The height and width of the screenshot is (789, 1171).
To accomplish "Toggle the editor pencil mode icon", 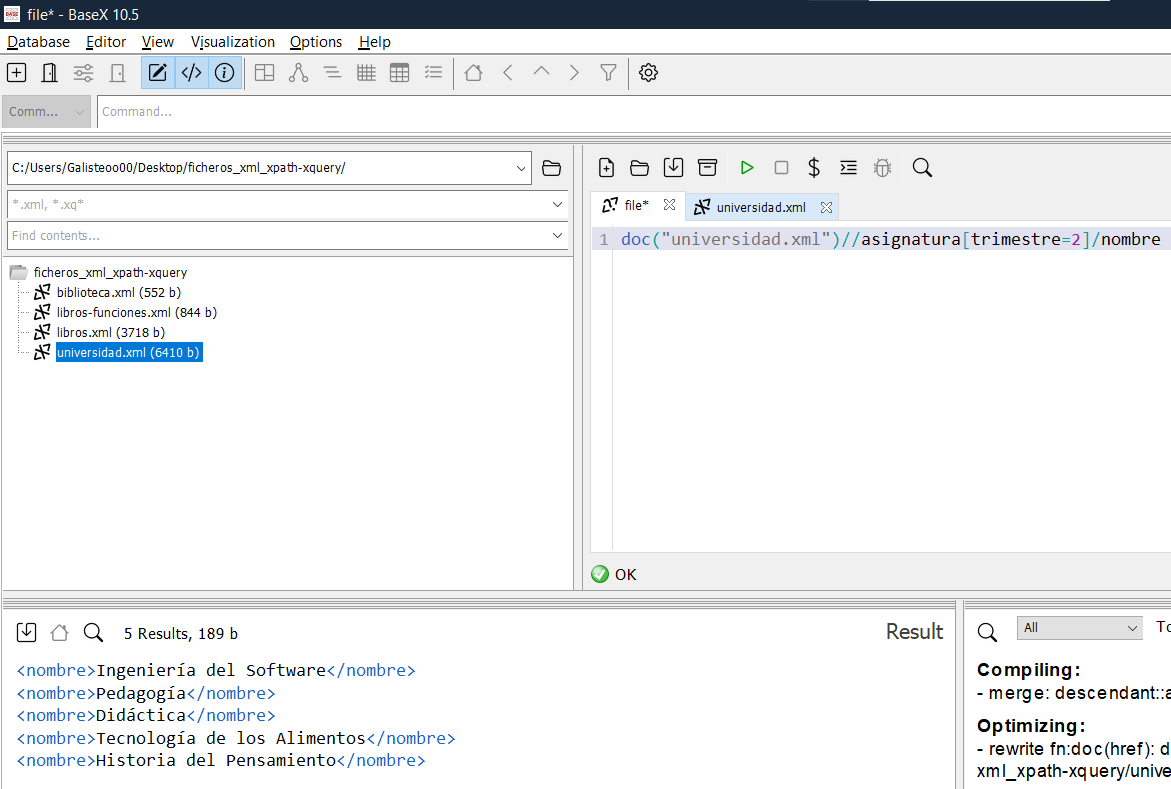I will click(x=157, y=72).
